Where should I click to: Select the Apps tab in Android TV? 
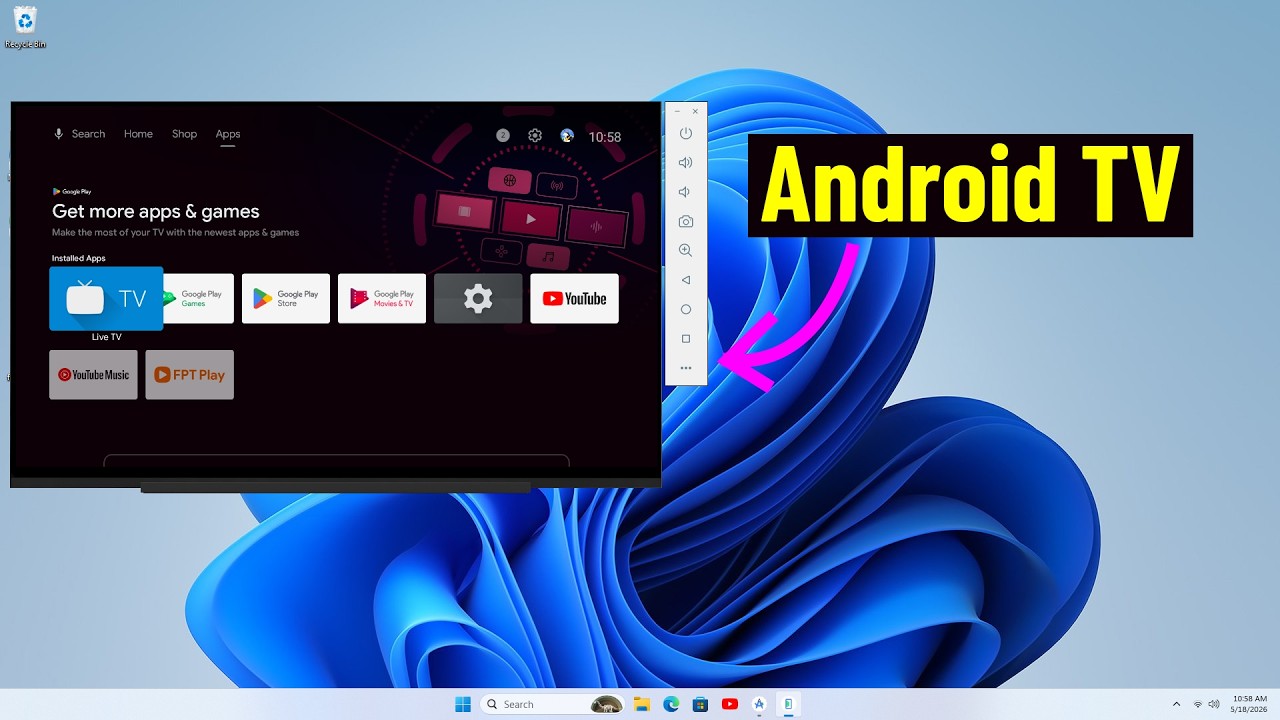click(x=228, y=134)
